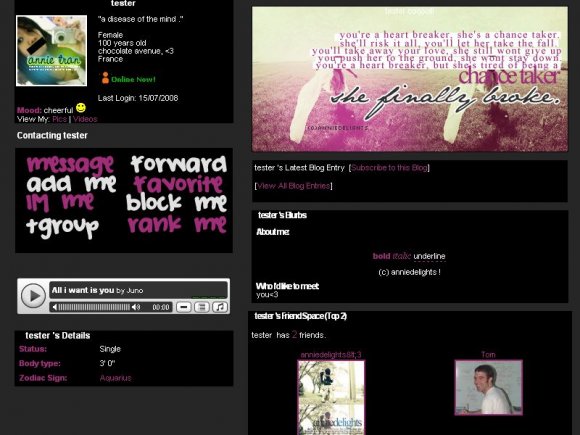580x435 pixels.
Task: Click the 'Female' gender text
Action: click(x=110, y=35)
